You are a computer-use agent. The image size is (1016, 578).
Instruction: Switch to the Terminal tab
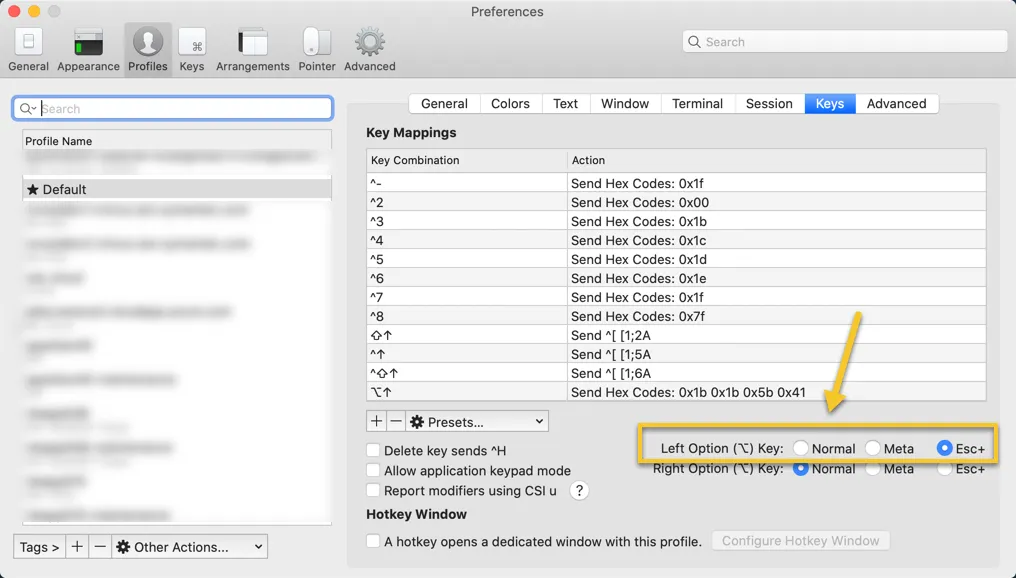click(697, 104)
